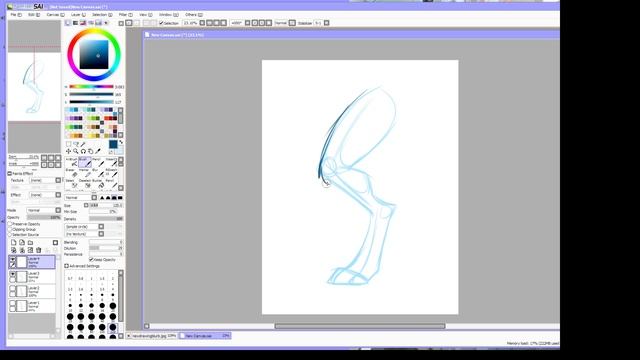Toggle visibility of Layer4
The height and width of the screenshot is (360, 640).
point(13,259)
